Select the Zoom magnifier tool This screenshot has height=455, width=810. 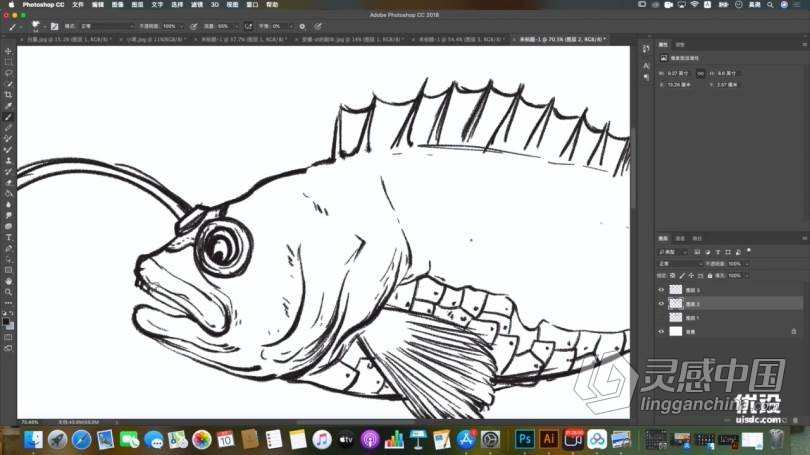point(8,292)
